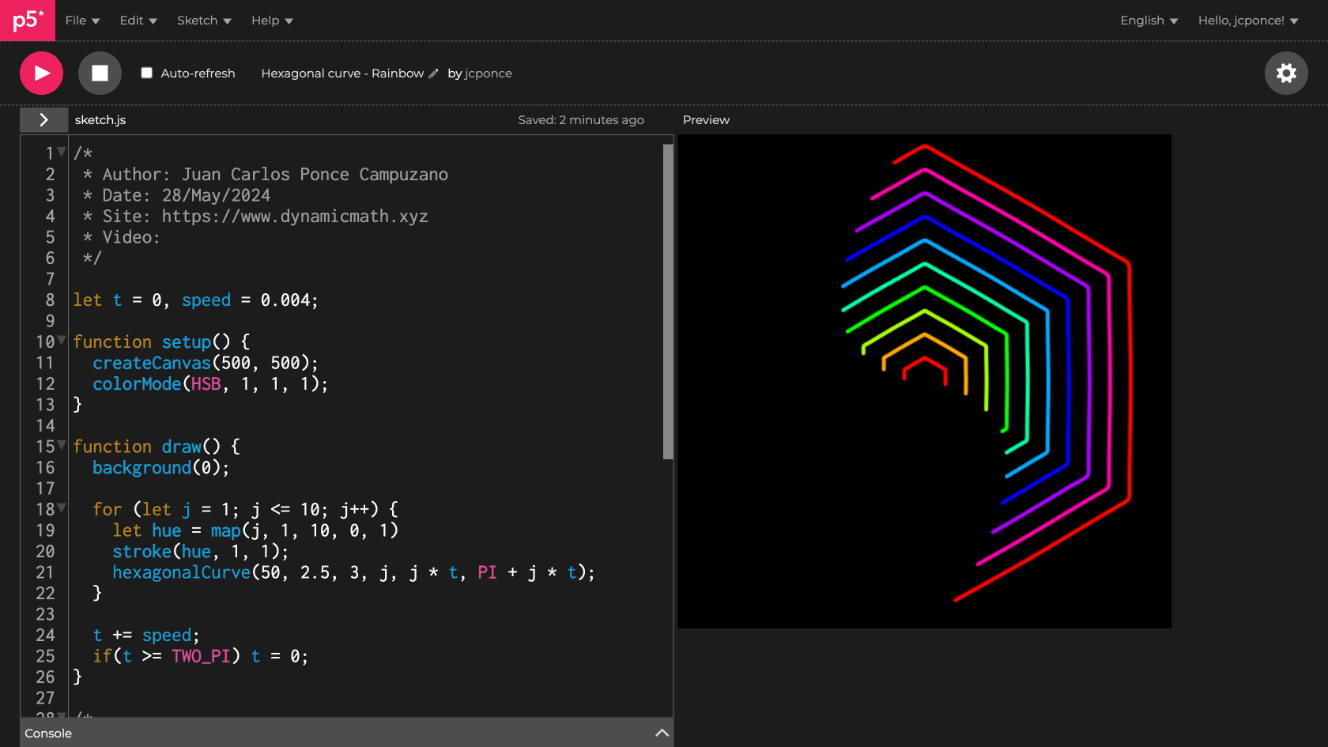Open the File menu
The width and height of the screenshot is (1328, 747).
(x=82, y=20)
